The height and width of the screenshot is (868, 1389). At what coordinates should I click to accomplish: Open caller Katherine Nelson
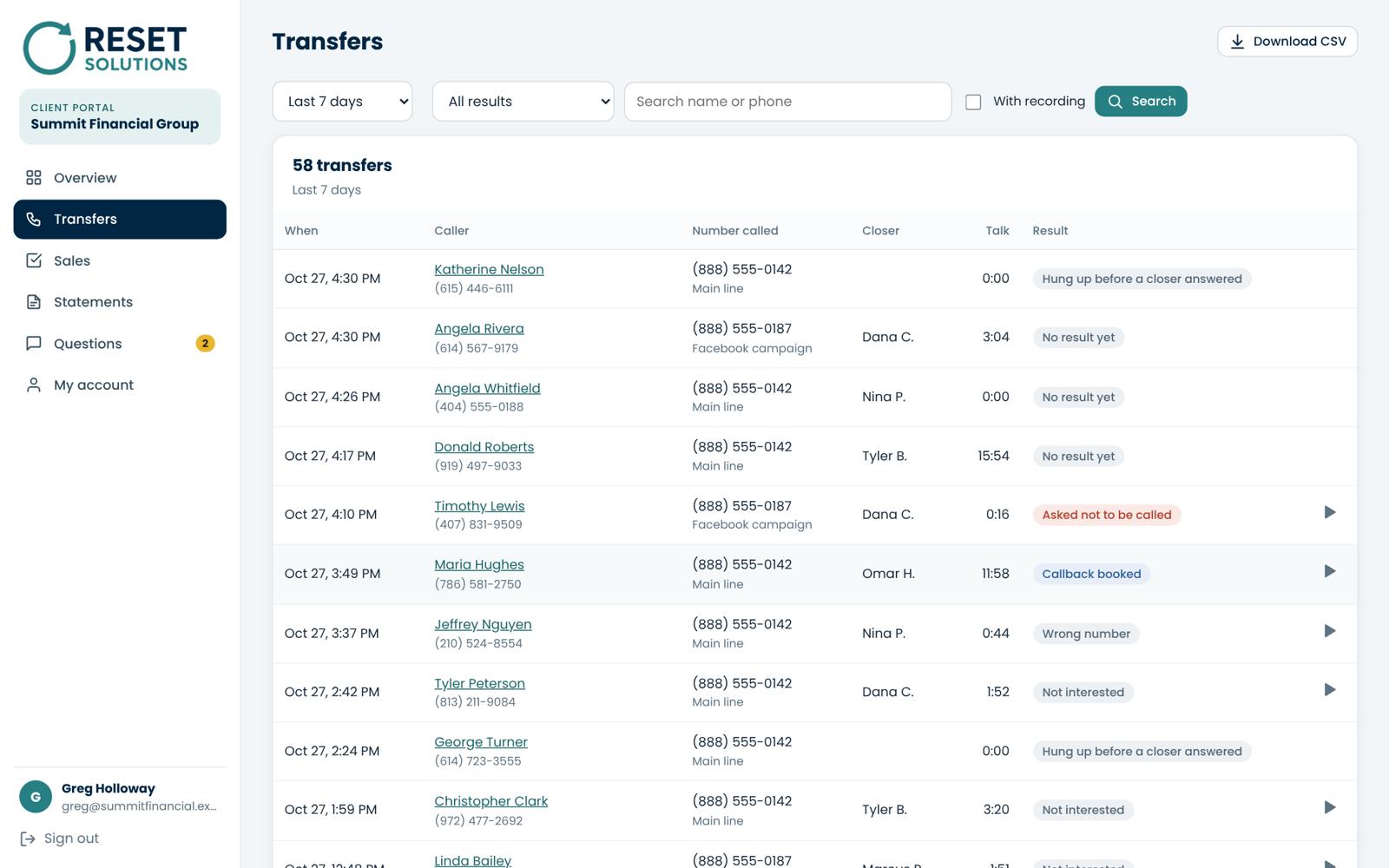(x=489, y=270)
